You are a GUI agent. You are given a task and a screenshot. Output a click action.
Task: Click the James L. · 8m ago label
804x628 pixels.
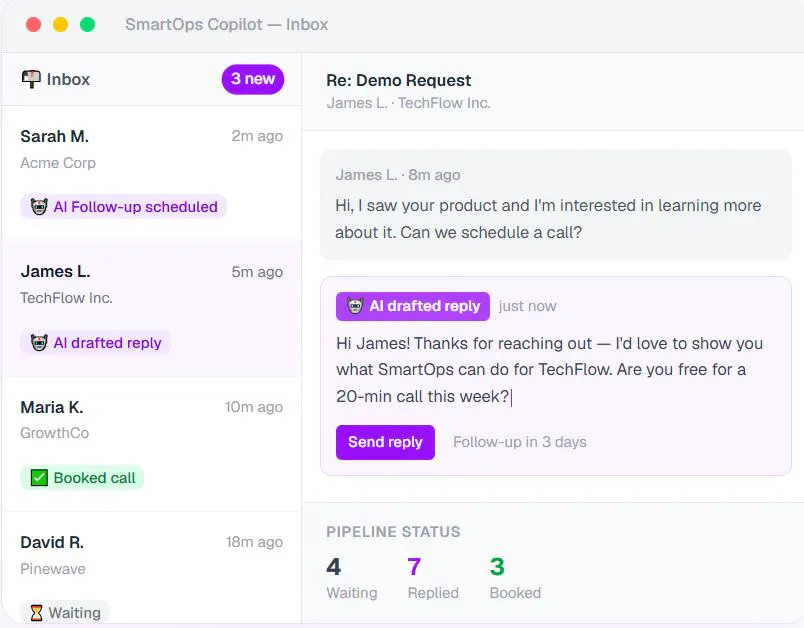pyautogui.click(x=398, y=175)
